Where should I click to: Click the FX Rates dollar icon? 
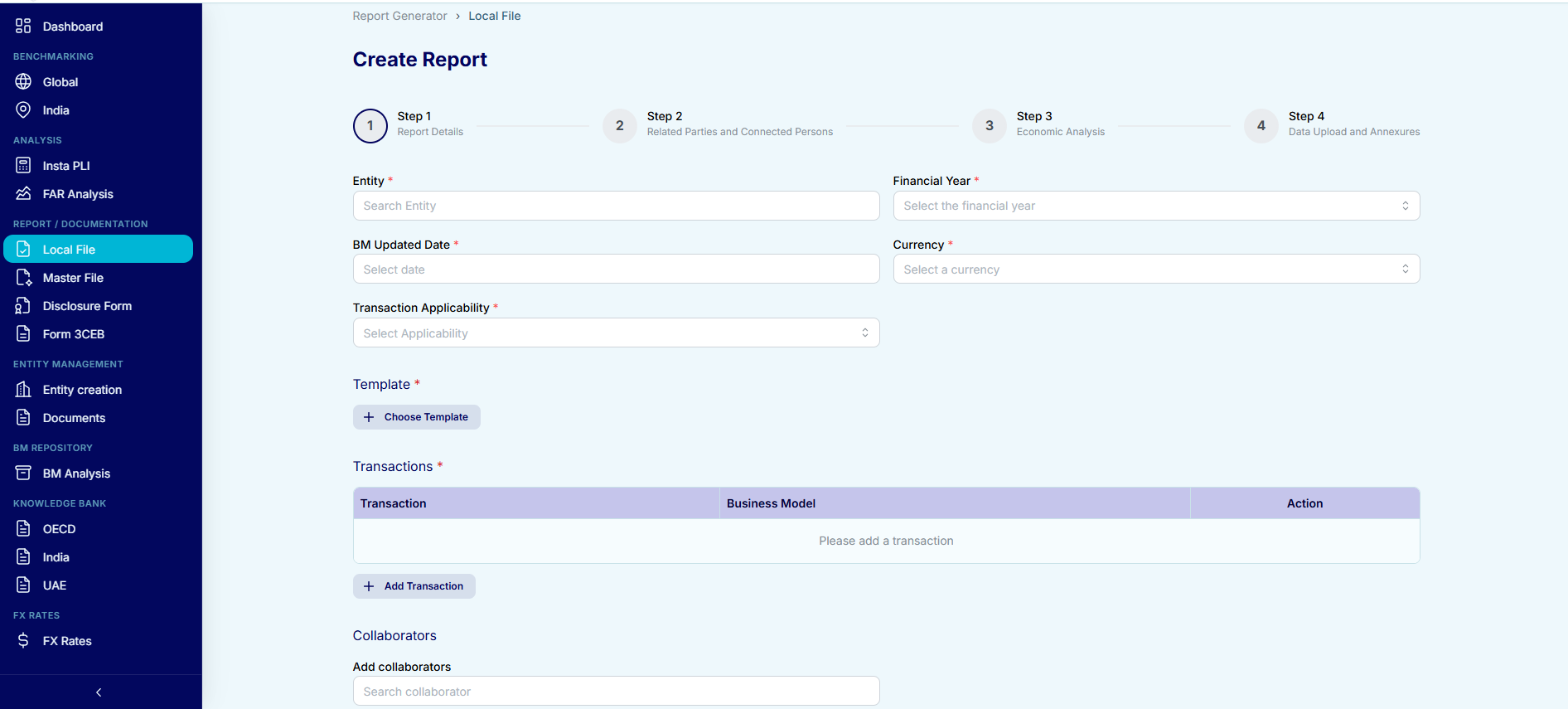(23, 640)
